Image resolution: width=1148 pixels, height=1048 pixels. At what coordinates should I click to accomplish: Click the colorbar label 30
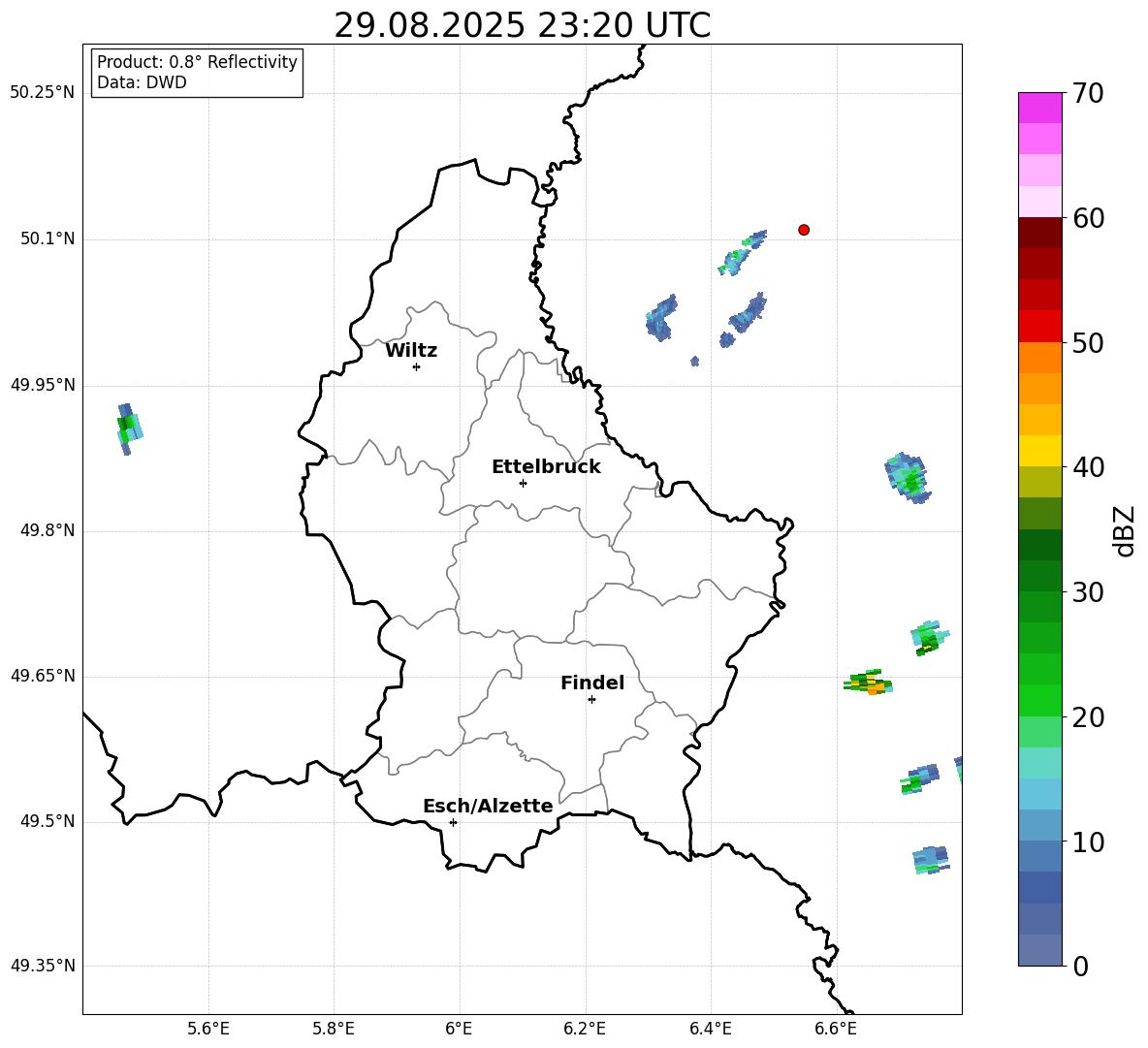click(1088, 592)
